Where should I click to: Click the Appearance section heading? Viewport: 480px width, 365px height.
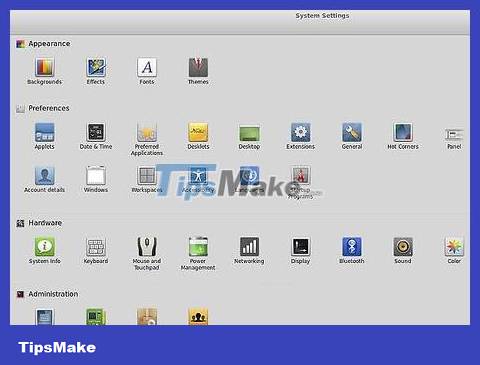click(49, 44)
